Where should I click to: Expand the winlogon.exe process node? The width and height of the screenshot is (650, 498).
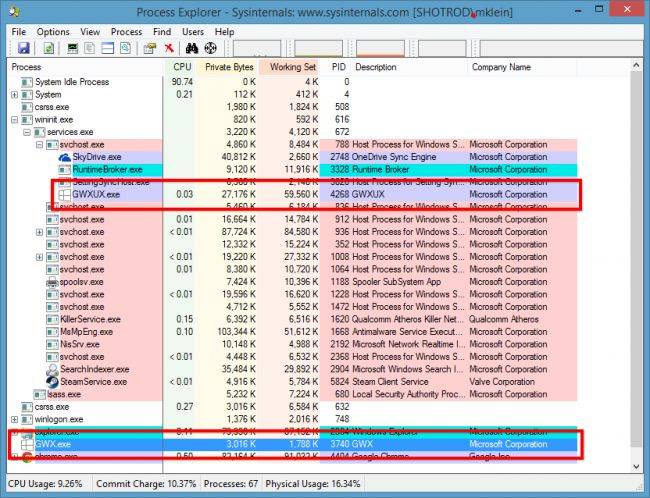14,420
